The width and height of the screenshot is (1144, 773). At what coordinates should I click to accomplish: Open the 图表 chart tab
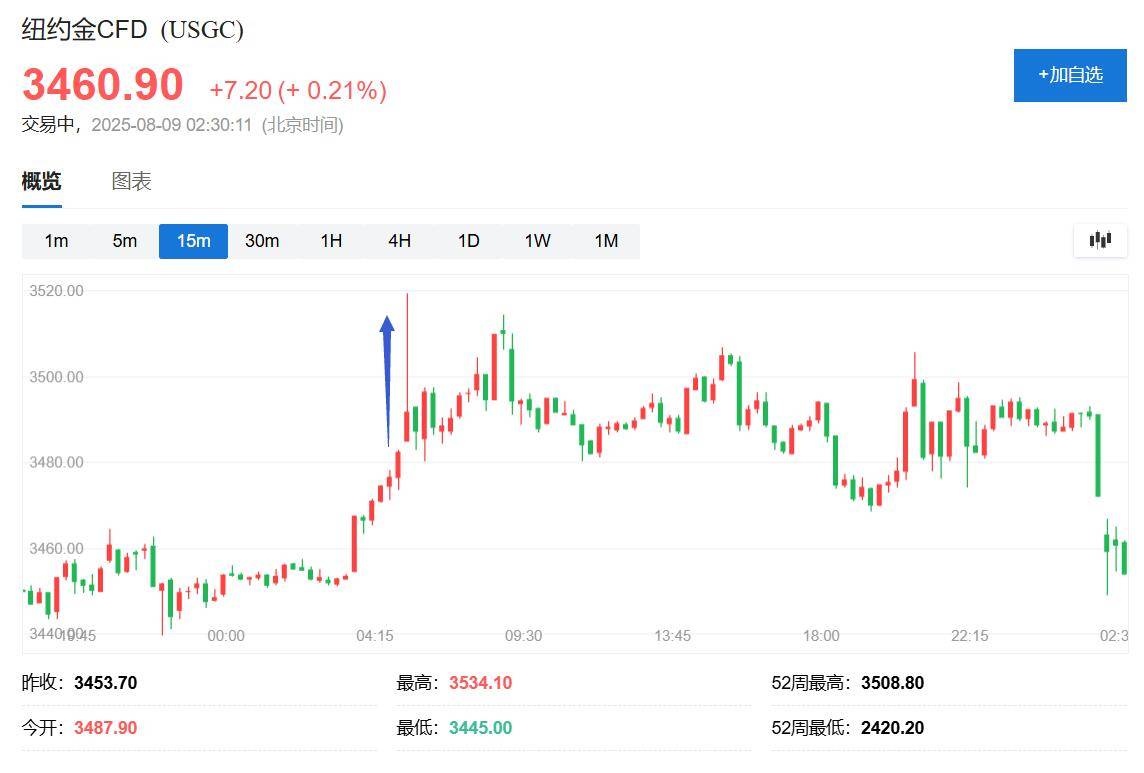[131, 181]
